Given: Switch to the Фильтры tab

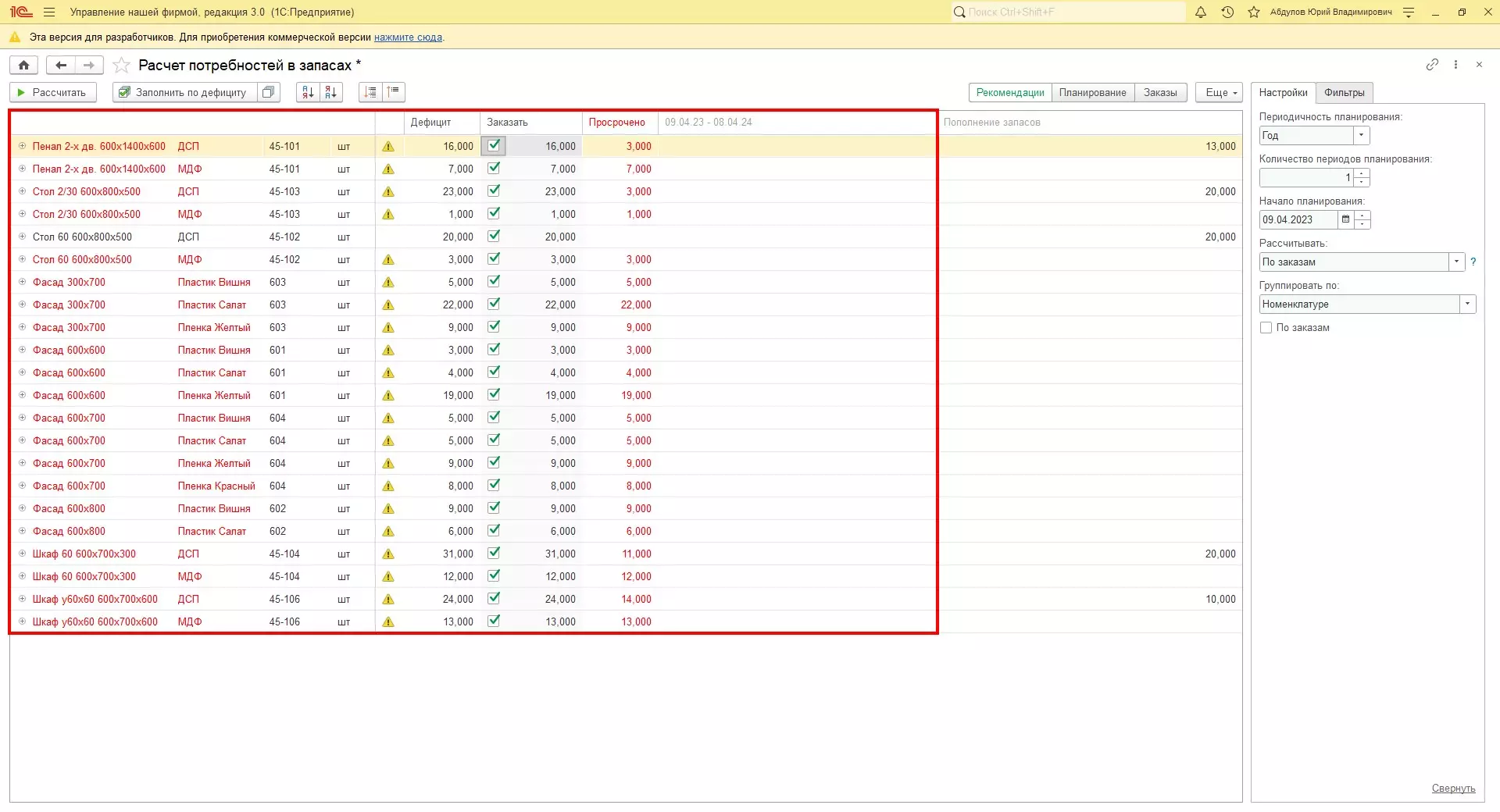Looking at the screenshot, I should (1344, 93).
